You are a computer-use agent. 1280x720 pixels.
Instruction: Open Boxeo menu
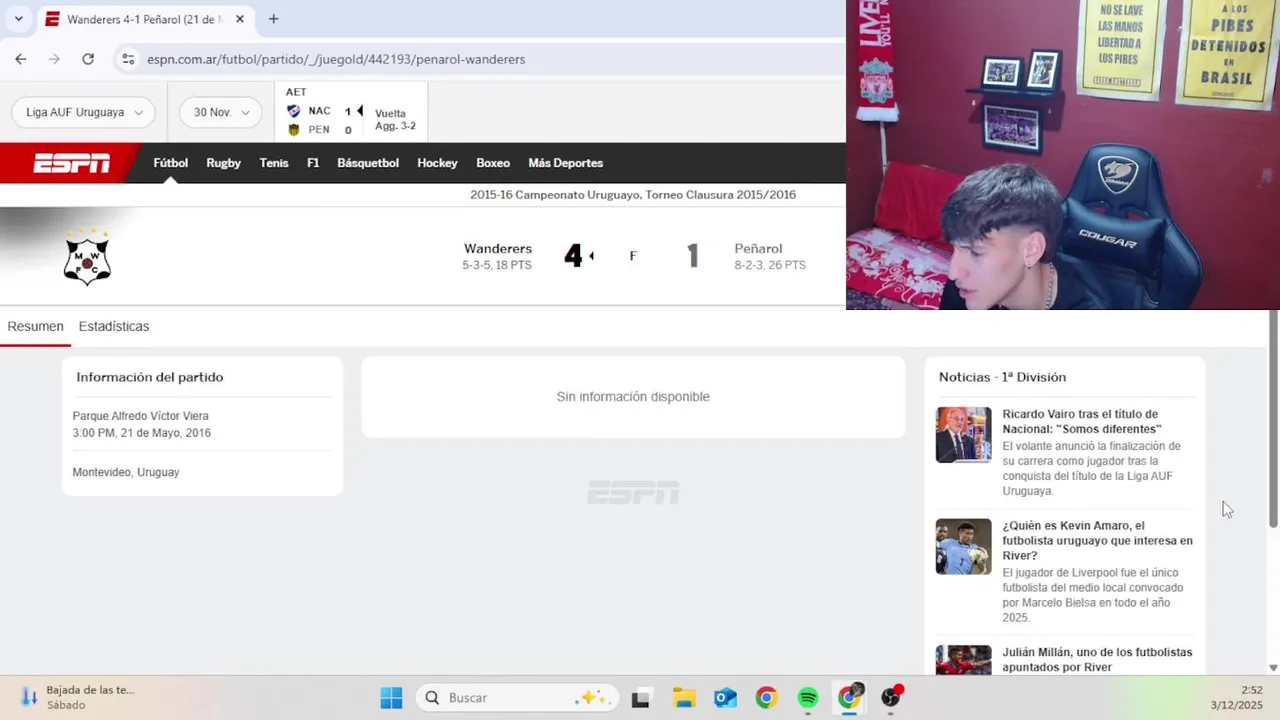(x=493, y=163)
